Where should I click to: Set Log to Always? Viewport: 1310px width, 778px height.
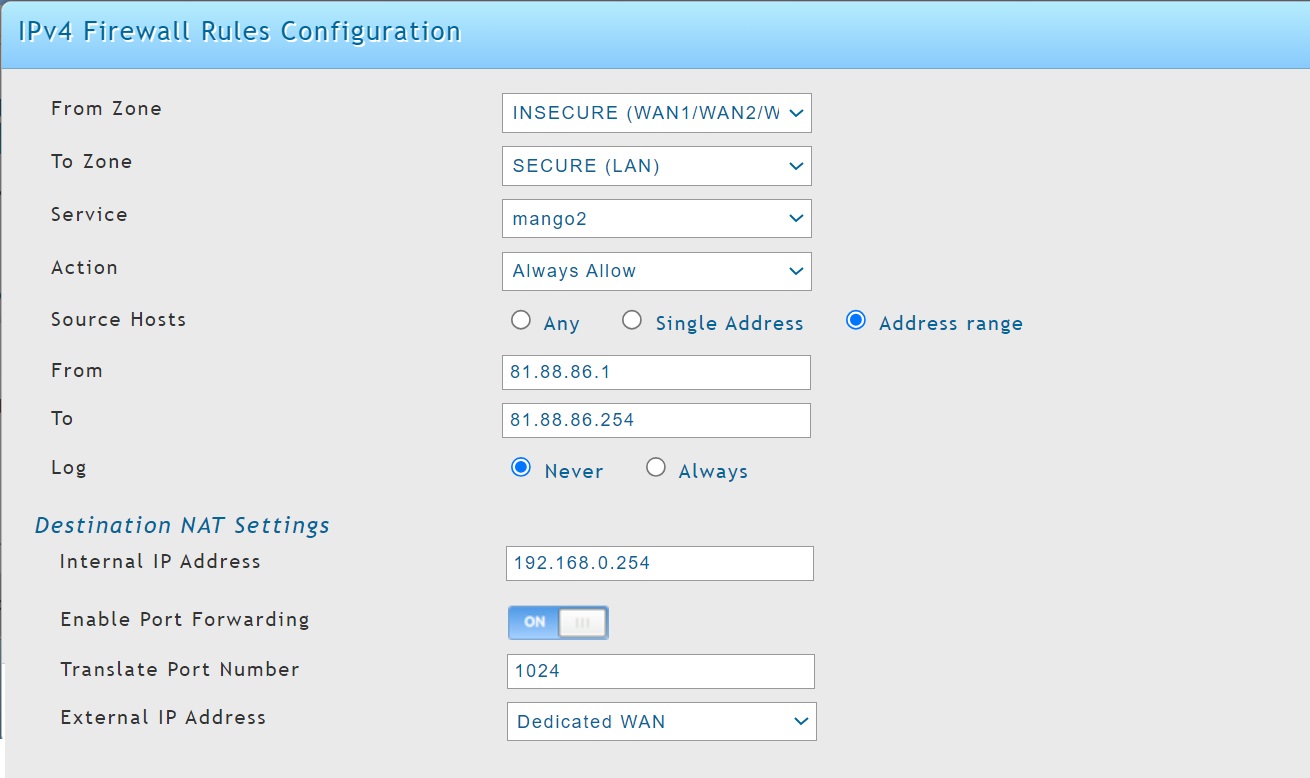point(655,467)
